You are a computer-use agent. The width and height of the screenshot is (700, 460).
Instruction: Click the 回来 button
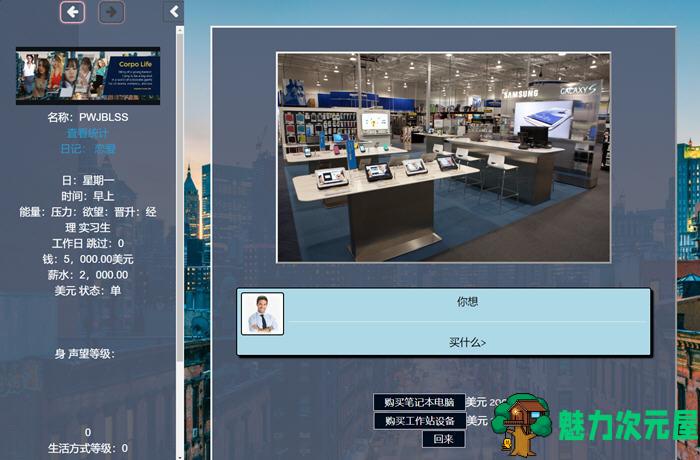[x=443, y=439]
